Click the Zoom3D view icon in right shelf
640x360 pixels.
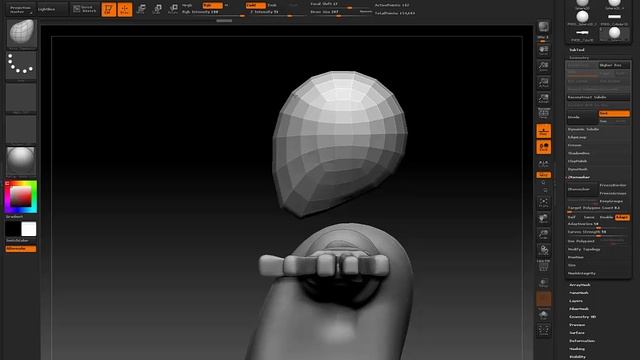pyautogui.click(x=543, y=235)
